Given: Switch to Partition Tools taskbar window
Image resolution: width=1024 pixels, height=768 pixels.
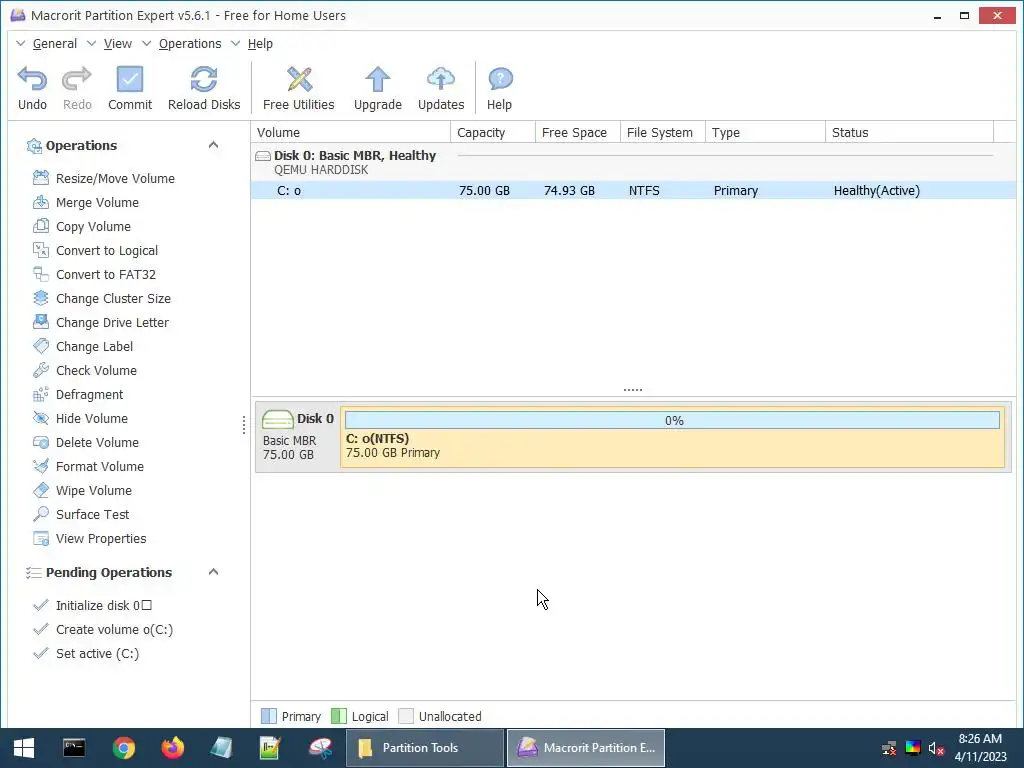Looking at the screenshot, I should 424,748.
